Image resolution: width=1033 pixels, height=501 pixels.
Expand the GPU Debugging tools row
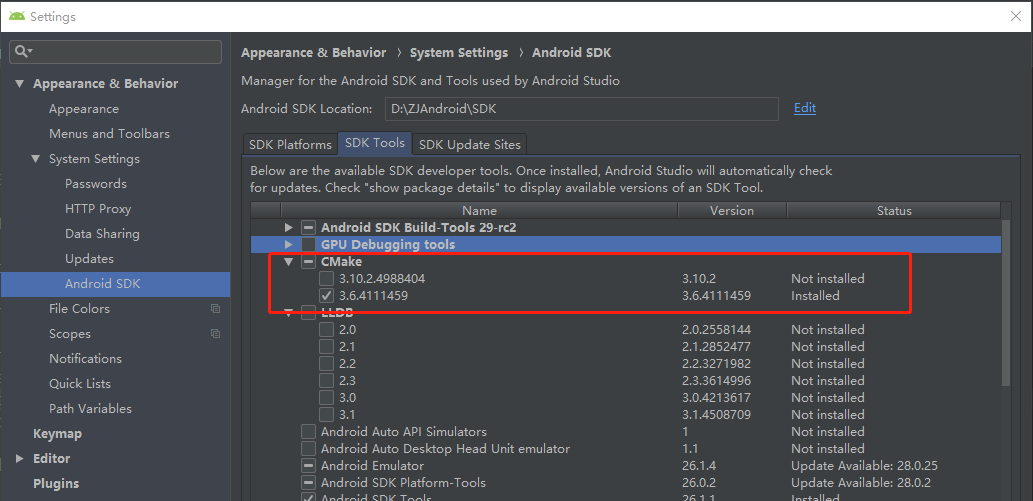point(289,245)
